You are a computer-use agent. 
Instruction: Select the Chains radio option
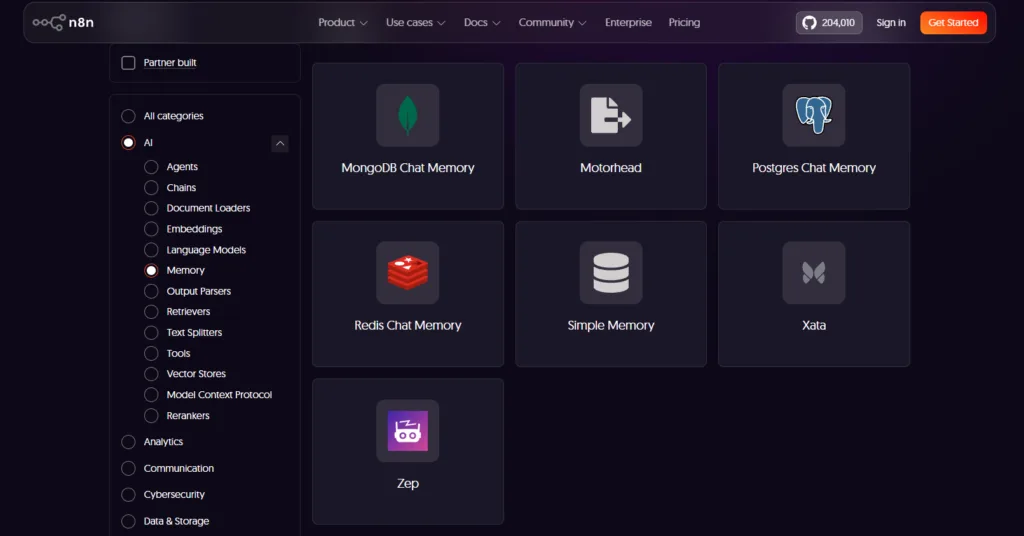click(x=151, y=188)
